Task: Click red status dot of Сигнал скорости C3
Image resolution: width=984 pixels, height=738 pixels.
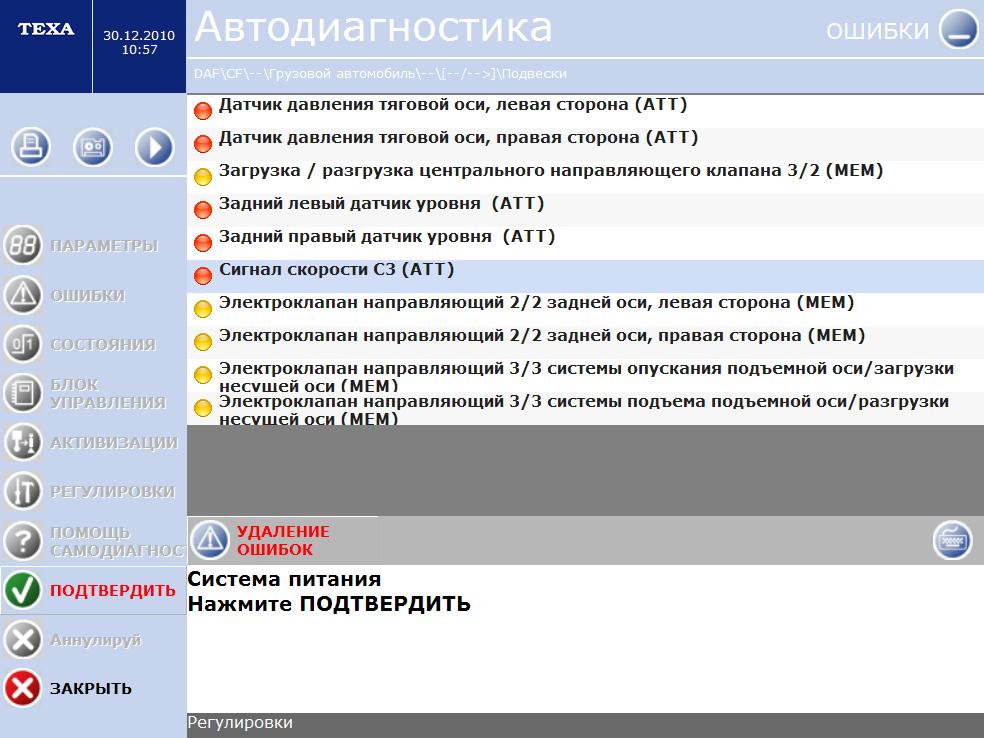Action: tap(203, 276)
